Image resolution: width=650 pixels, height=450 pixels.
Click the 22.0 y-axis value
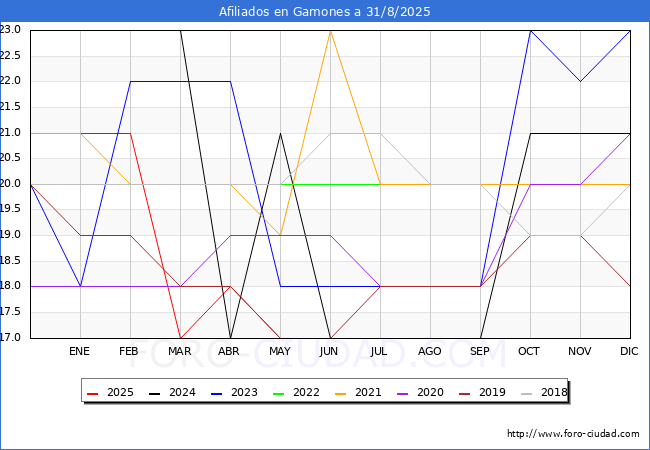(10, 81)
